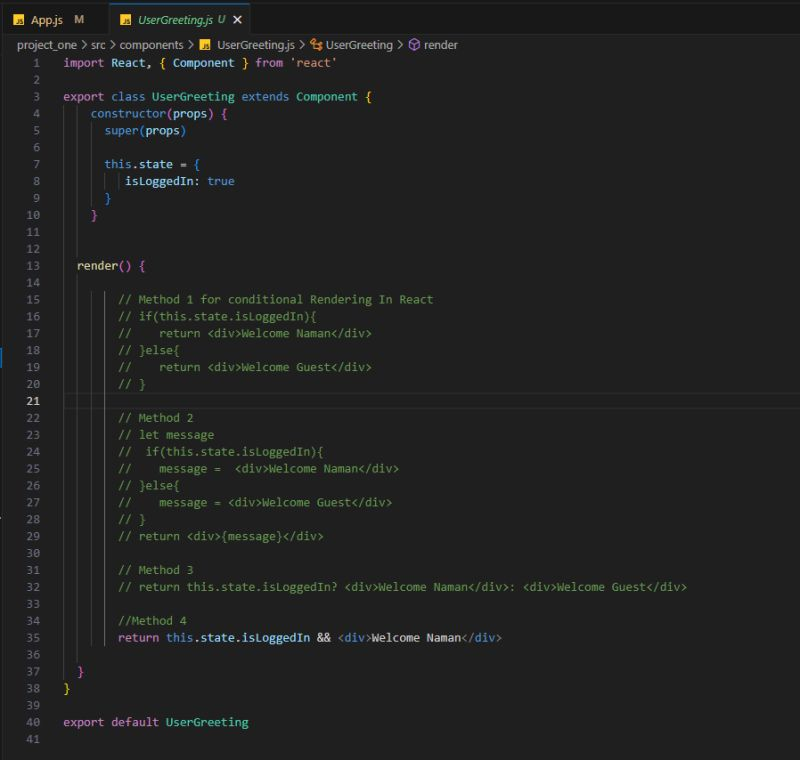Viewport: 800px width, 760px height.
Task: Click 'render()' method declaration
Action: [x=104, y=266]
